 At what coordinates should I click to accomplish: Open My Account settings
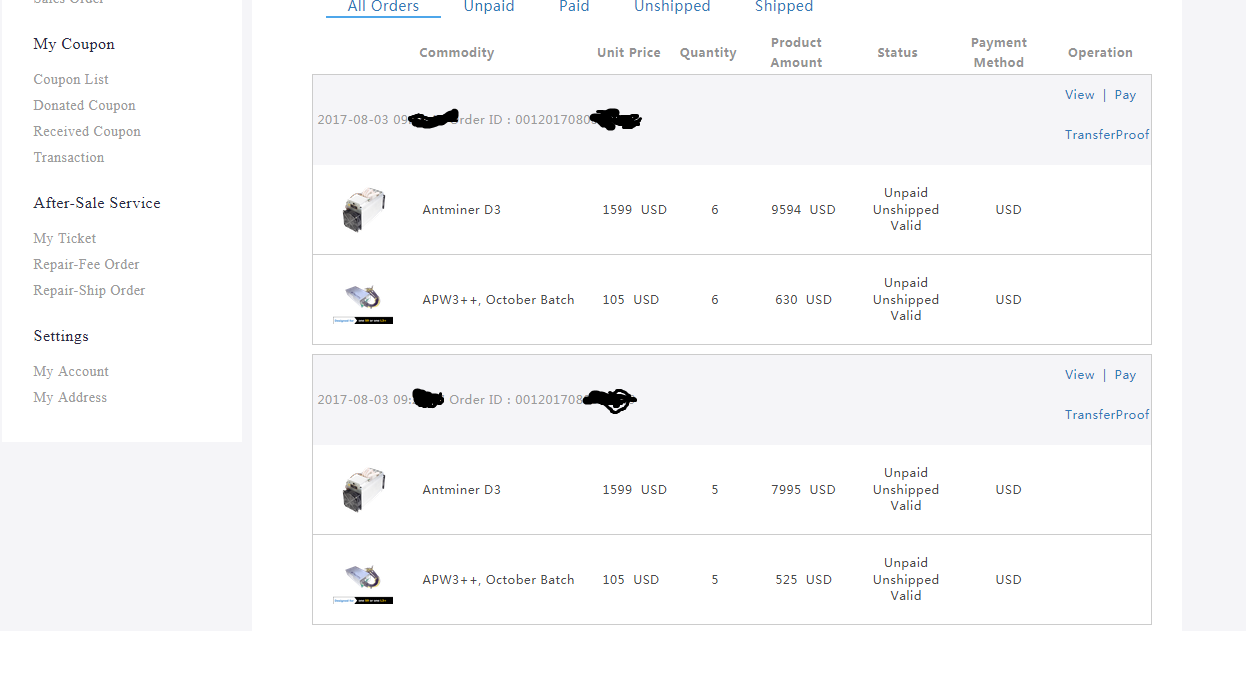tap(71, 371)
